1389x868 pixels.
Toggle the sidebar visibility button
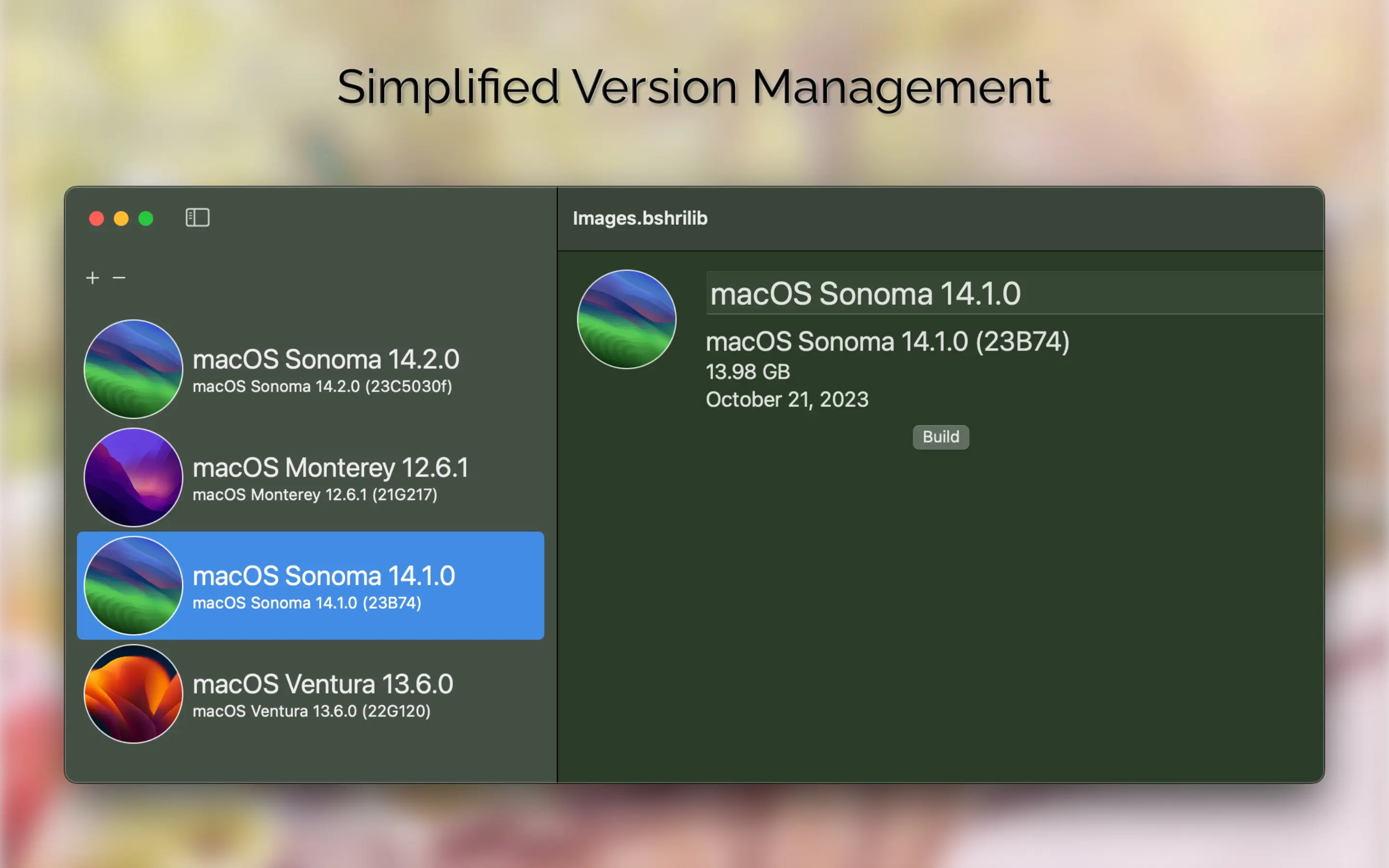pyautogui.click(x=197, y=217)
